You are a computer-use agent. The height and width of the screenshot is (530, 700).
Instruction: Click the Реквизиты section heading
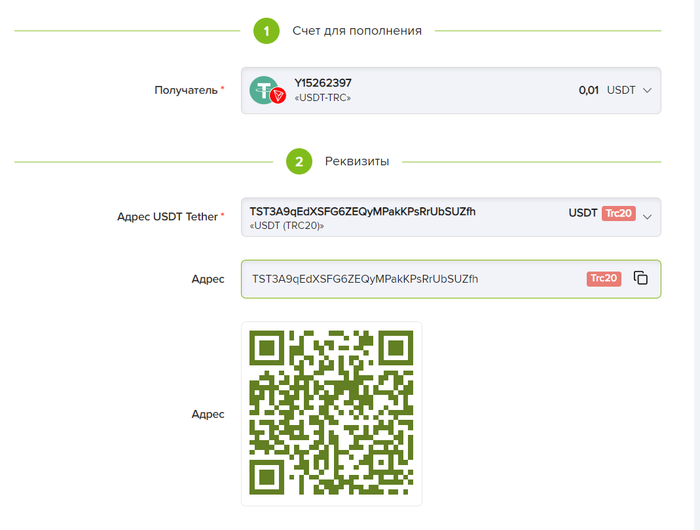[x=357, y=161]
